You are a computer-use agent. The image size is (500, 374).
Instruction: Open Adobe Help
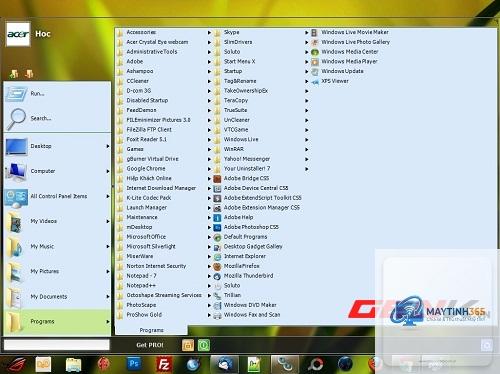click(x=233, y=217)
